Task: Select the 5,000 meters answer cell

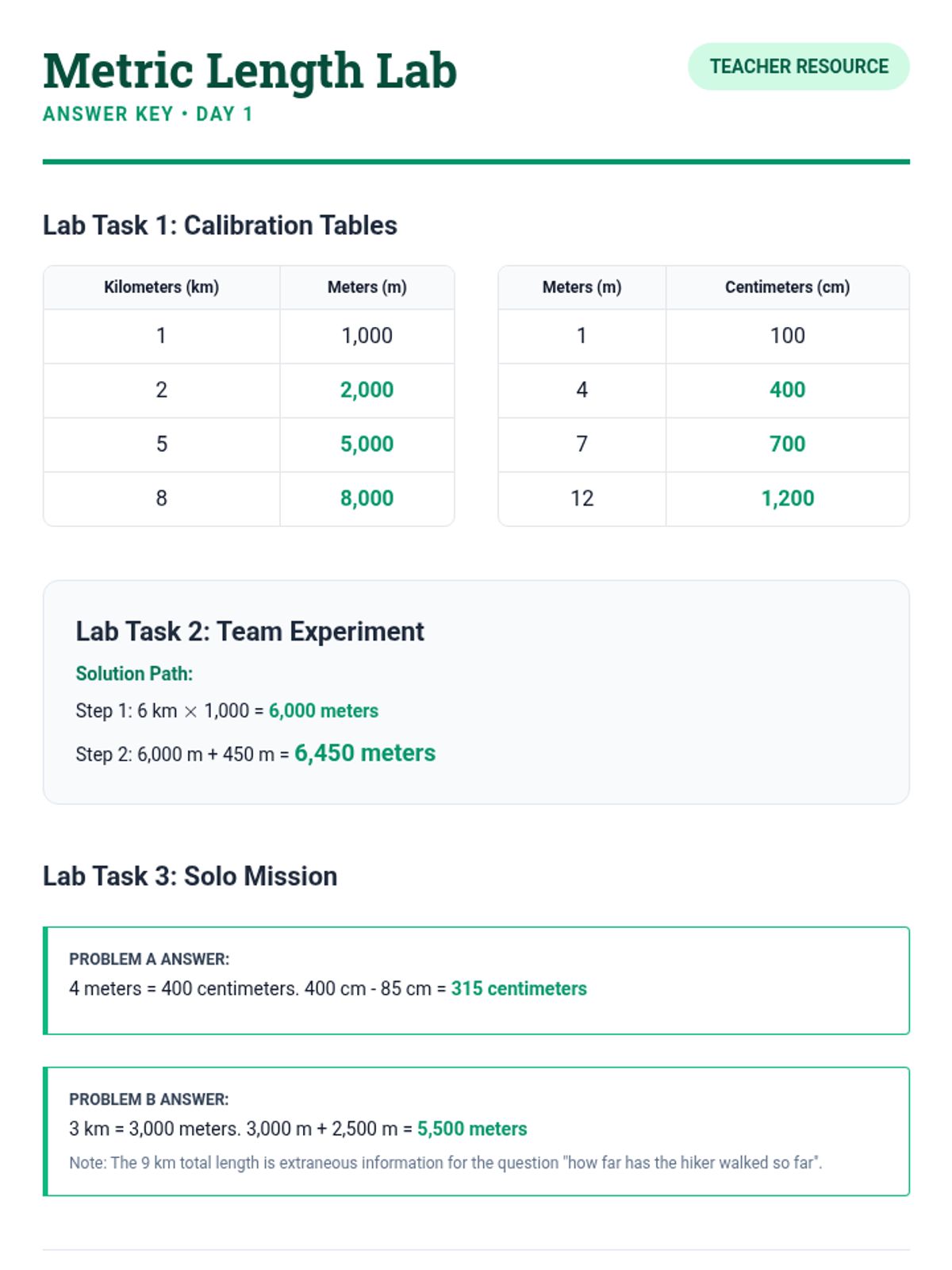Action: tap(367, 444)
